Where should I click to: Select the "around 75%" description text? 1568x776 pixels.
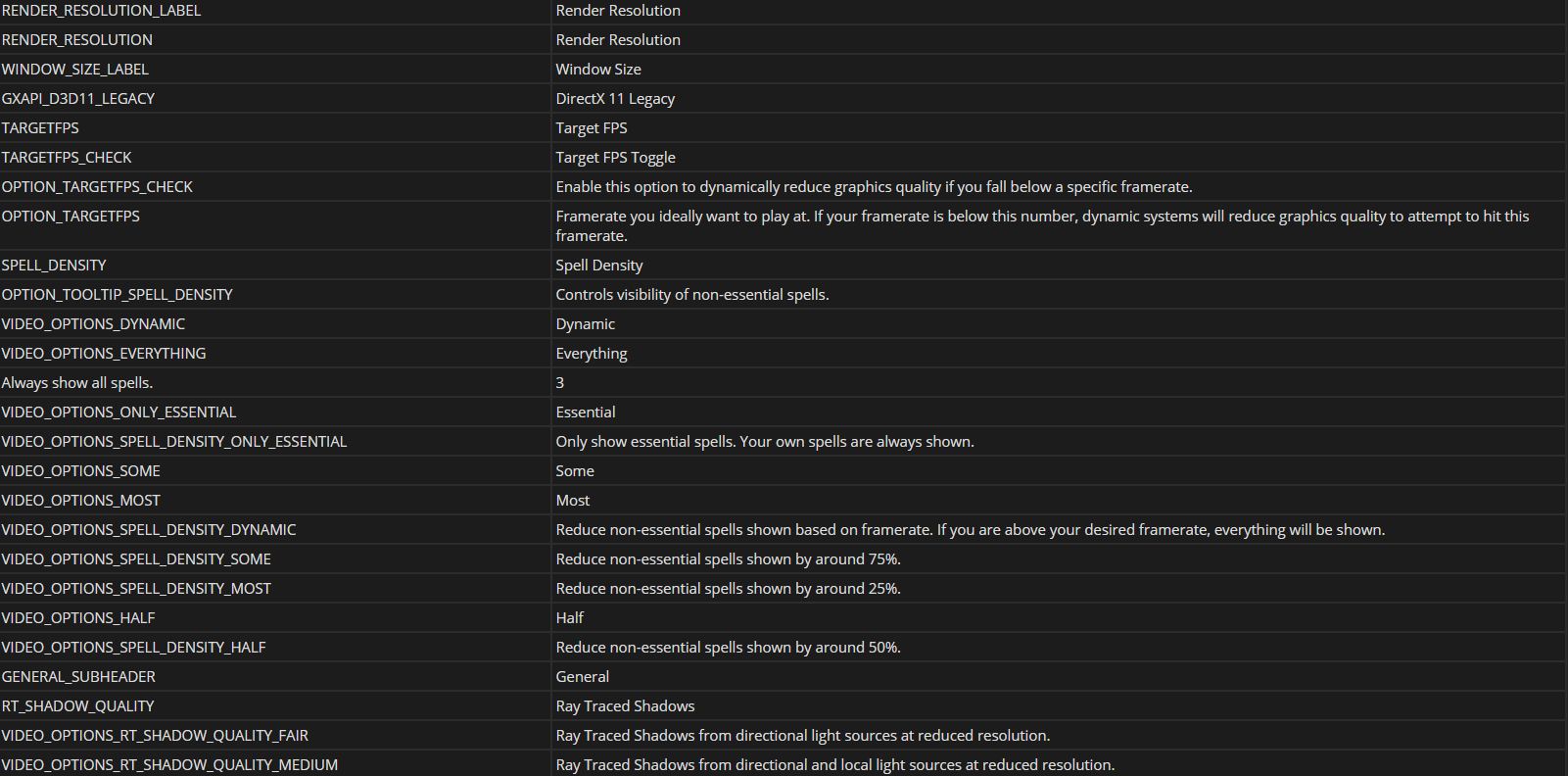point(728,559)
